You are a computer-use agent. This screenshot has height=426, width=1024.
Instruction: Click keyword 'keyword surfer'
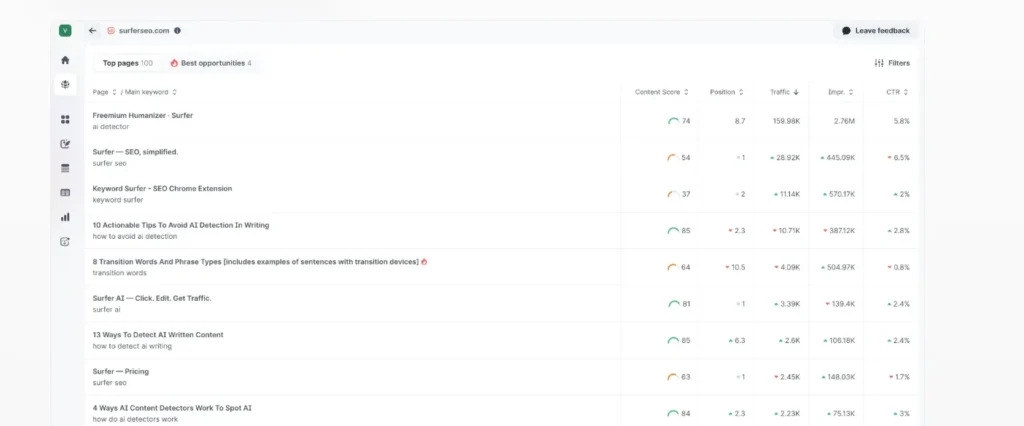(x=118, y=200)
